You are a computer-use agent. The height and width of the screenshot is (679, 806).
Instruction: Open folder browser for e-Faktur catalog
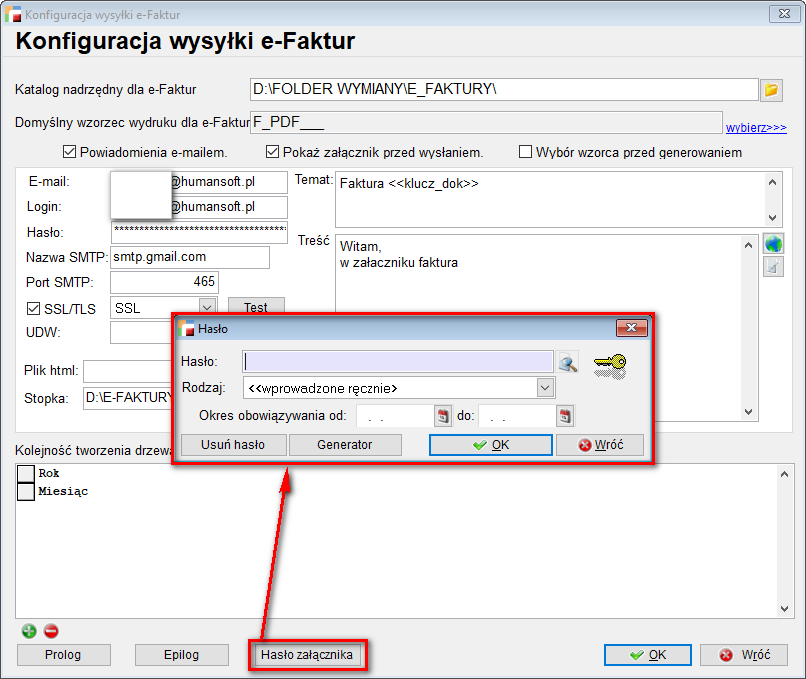coord(771,90)
